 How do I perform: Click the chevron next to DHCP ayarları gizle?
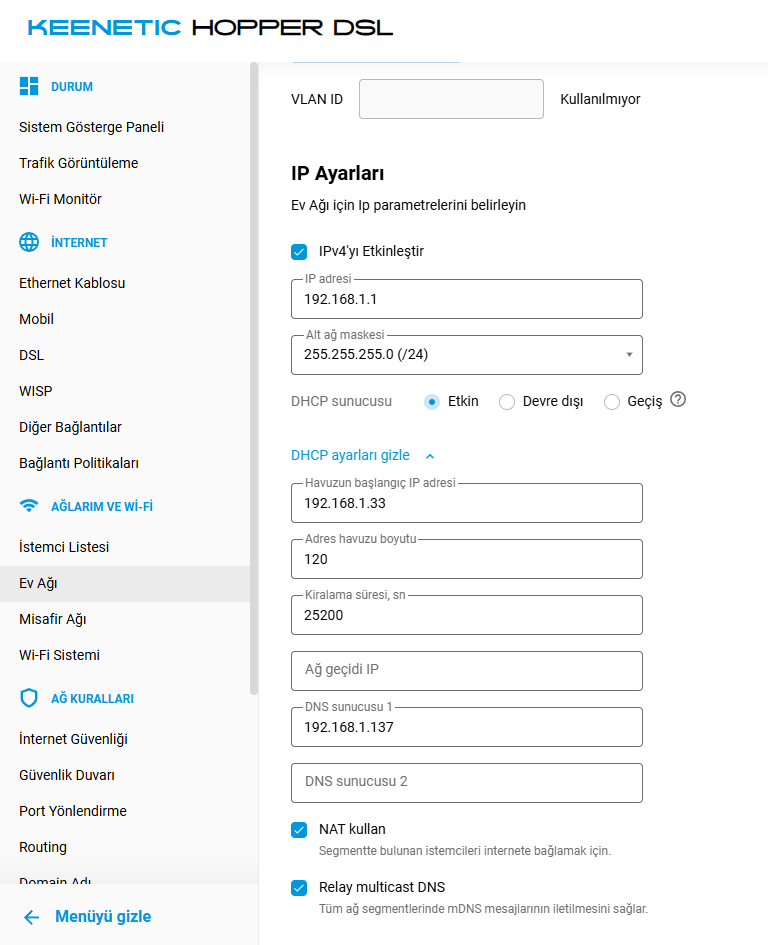click(430, 456)
